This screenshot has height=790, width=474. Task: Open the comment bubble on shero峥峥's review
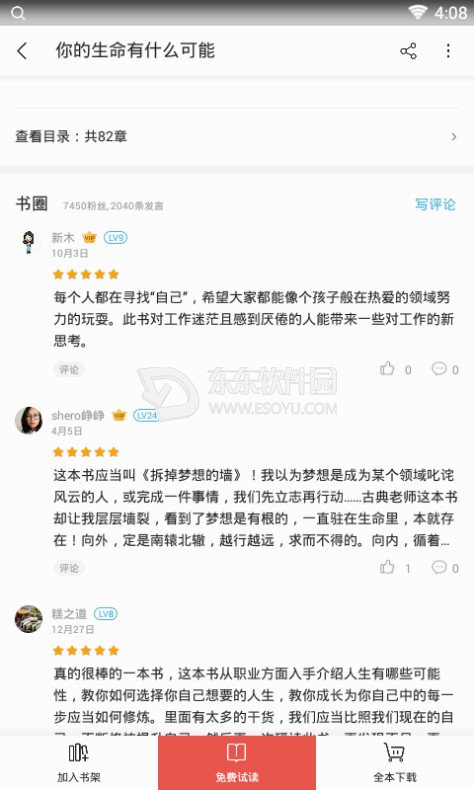pyautogui.click(x=439, y=567)
